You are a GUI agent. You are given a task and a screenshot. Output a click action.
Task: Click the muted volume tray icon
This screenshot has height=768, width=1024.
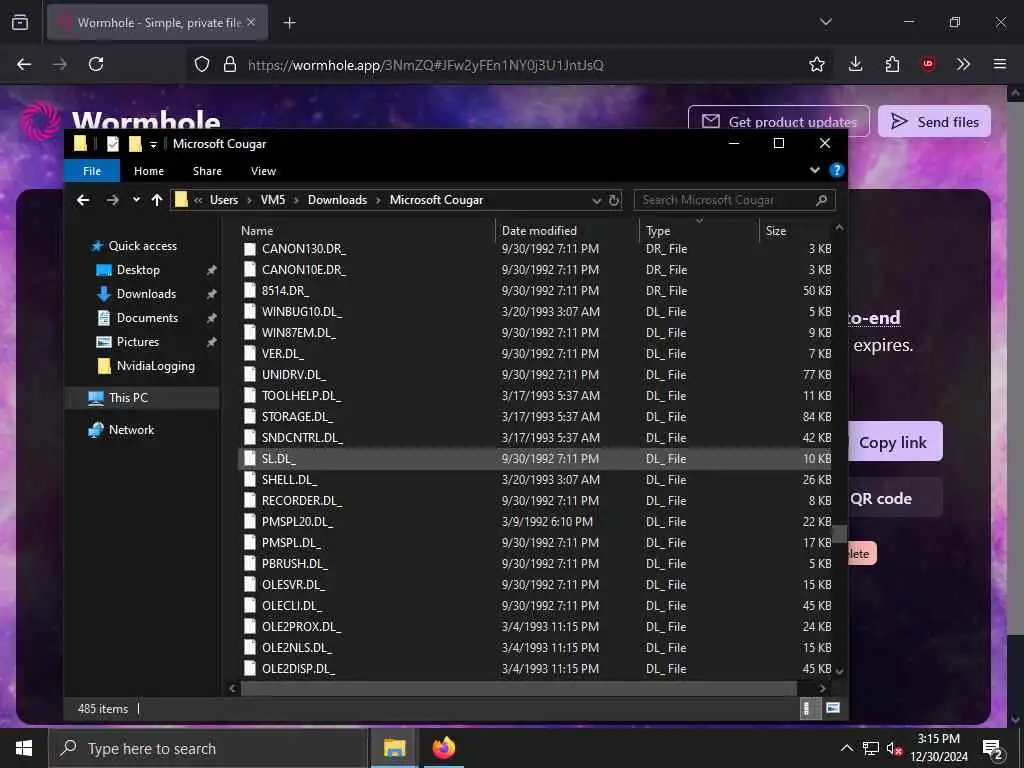tap(894, 748)
